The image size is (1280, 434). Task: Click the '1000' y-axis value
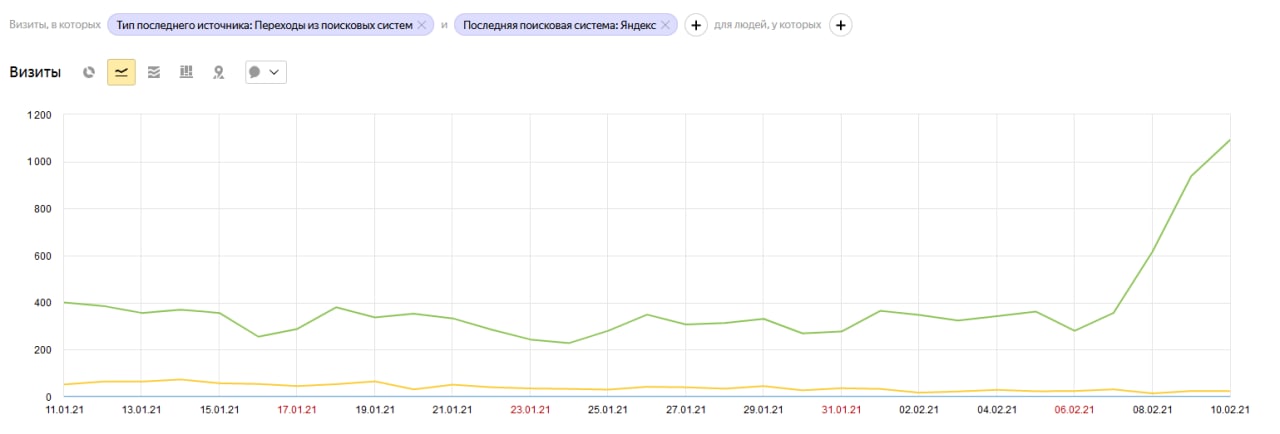[40, 162]
